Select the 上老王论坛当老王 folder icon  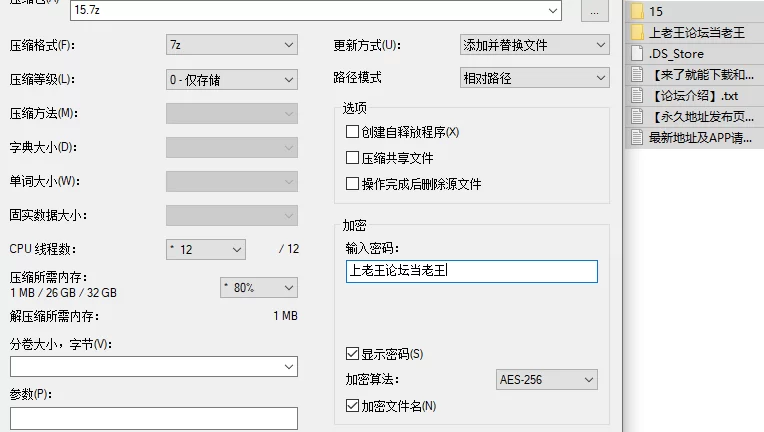[x=637, y=32]
